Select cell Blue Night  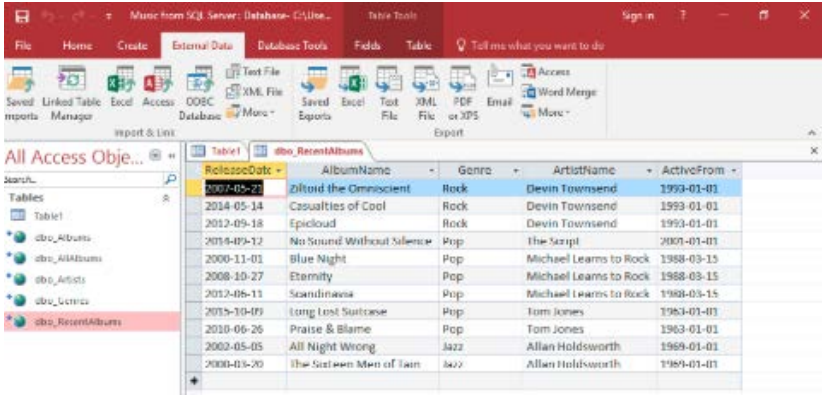[x=363, y=259]
